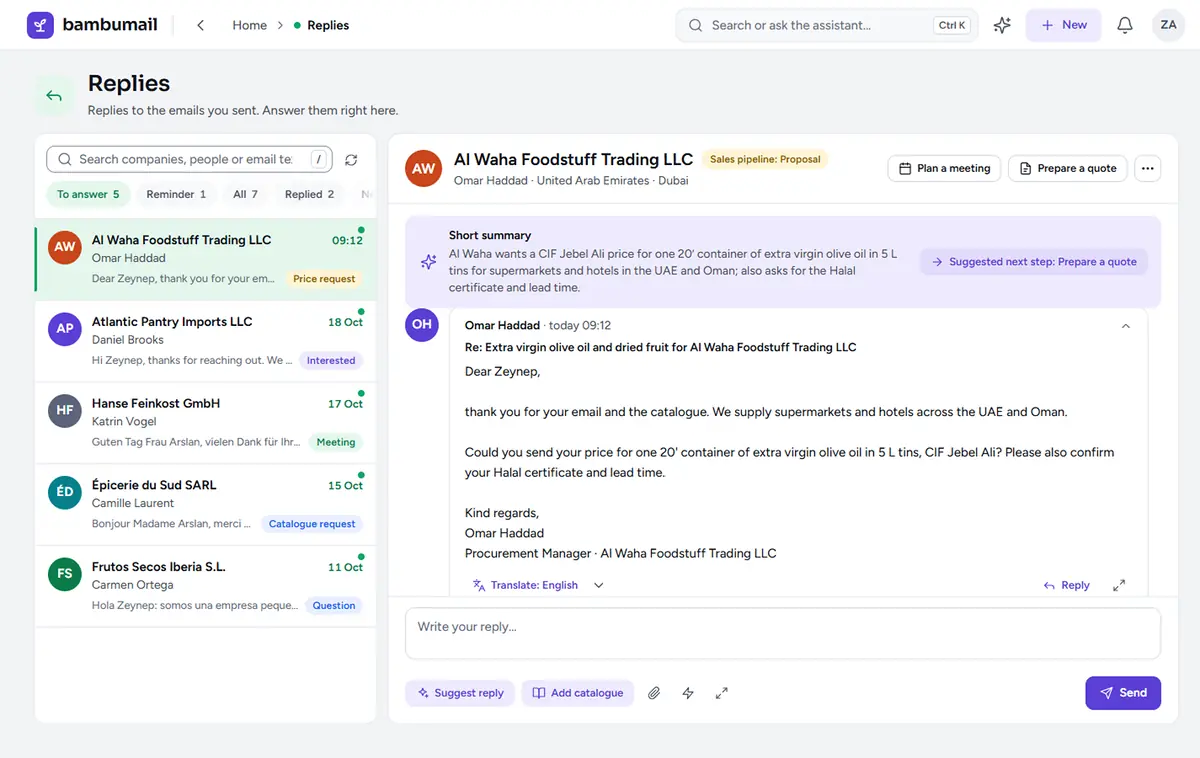Open the Translate: English option

[x=525, y=585]
